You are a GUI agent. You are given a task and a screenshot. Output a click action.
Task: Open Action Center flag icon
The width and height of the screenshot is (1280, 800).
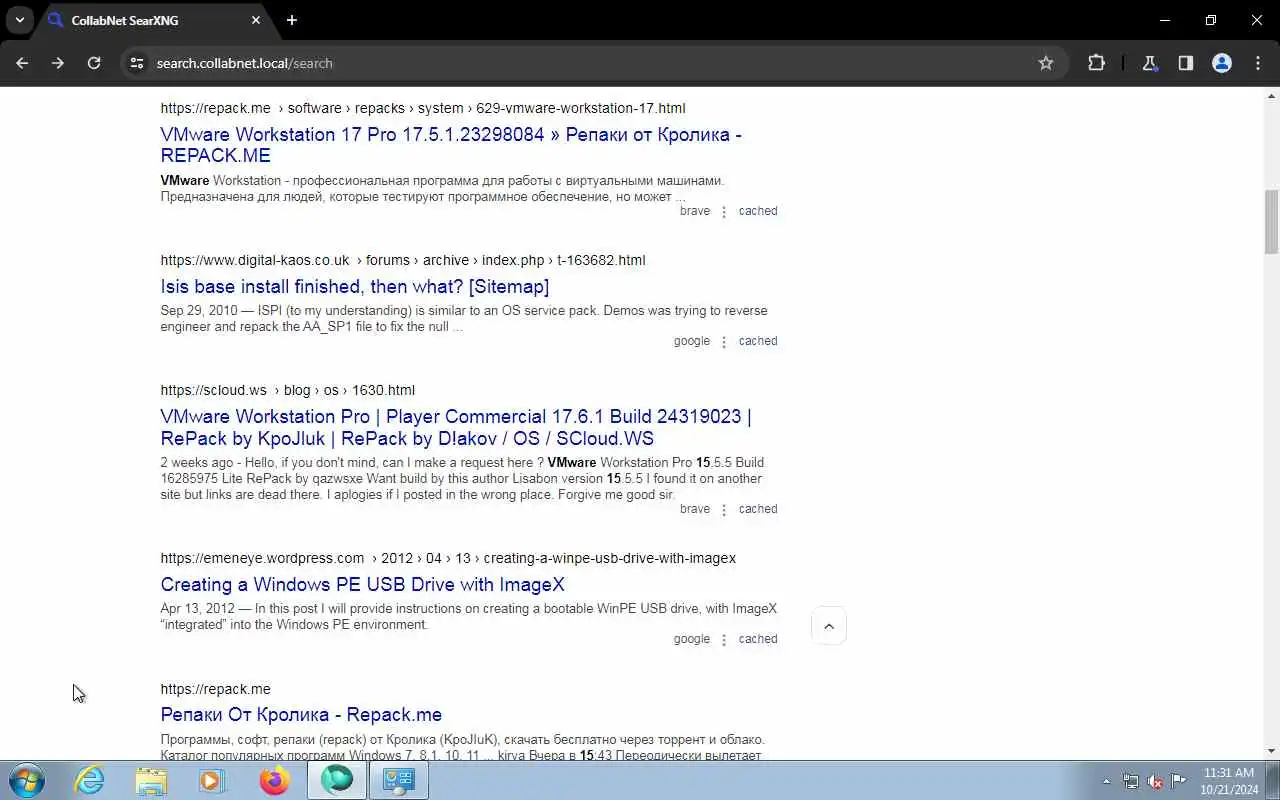(x=1179, y=781)
